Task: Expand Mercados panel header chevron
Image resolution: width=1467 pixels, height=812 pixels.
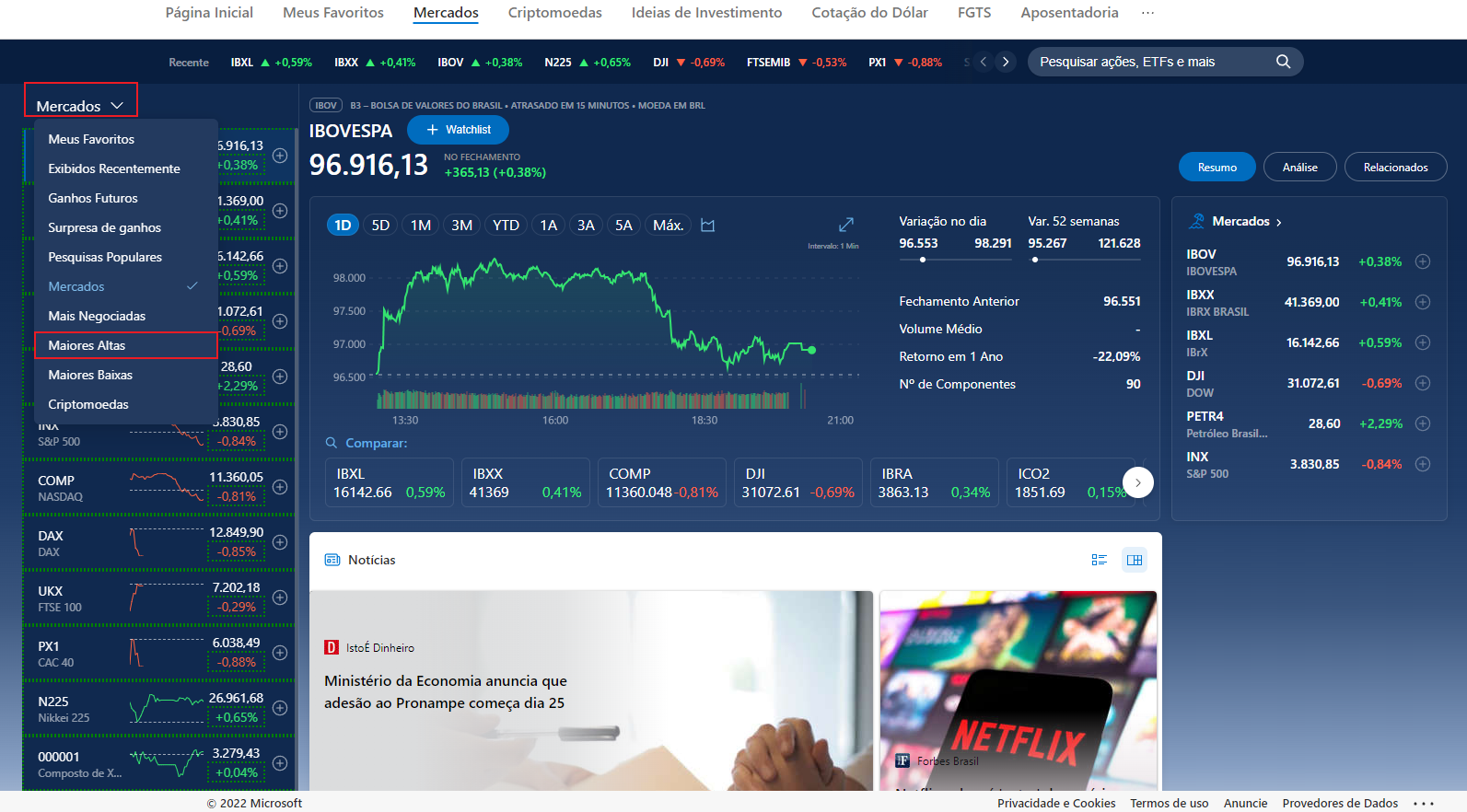Action: (x=1279, y=222)
